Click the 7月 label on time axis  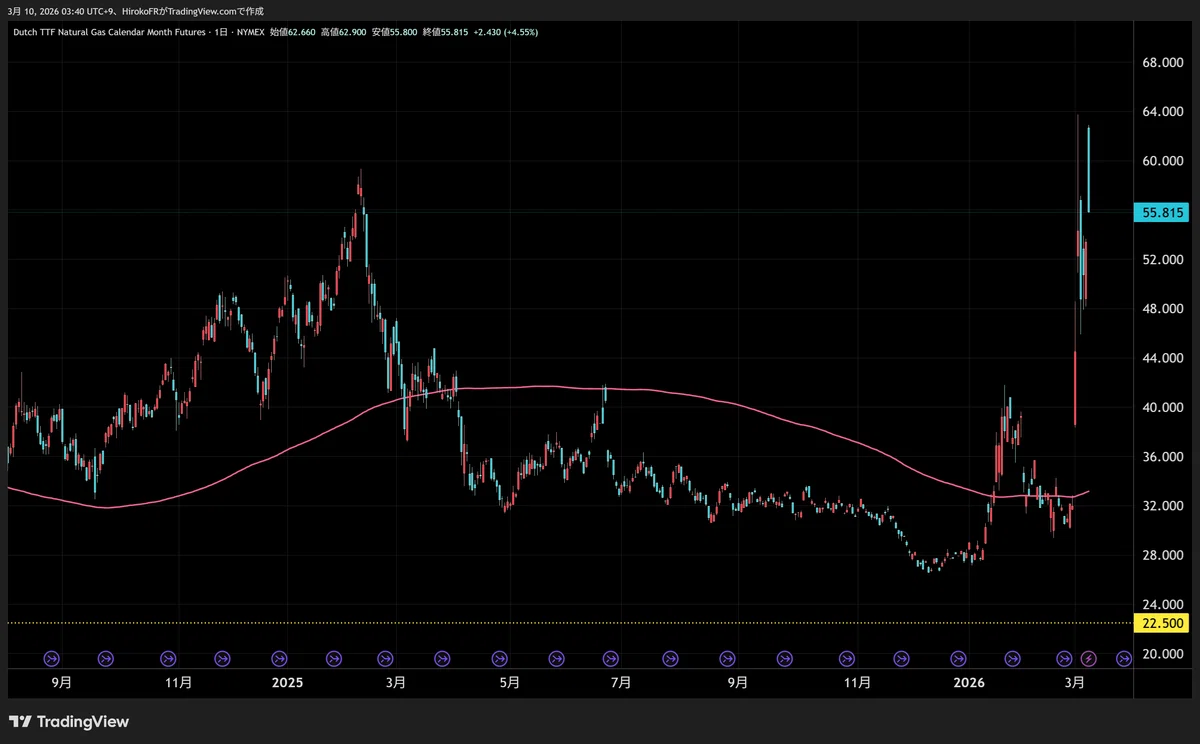coord(620,683)
